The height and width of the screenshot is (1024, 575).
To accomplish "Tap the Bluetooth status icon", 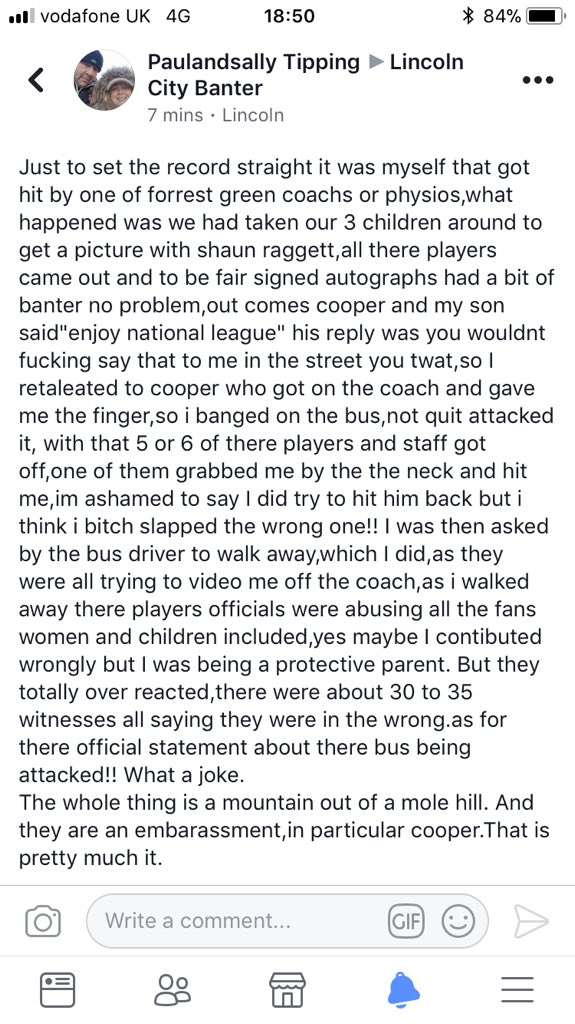I will click(x=467, y=16).
